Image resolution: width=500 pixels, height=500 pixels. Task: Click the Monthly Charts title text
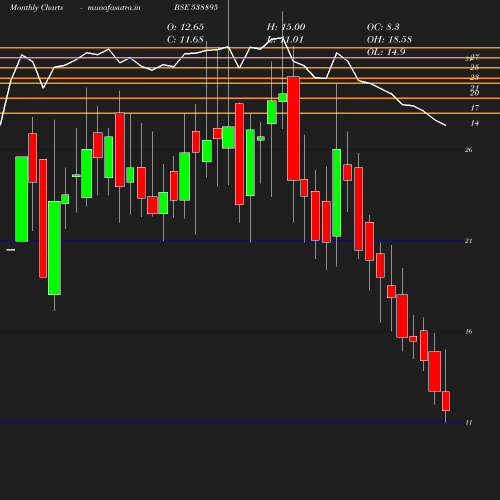[37, 8]
